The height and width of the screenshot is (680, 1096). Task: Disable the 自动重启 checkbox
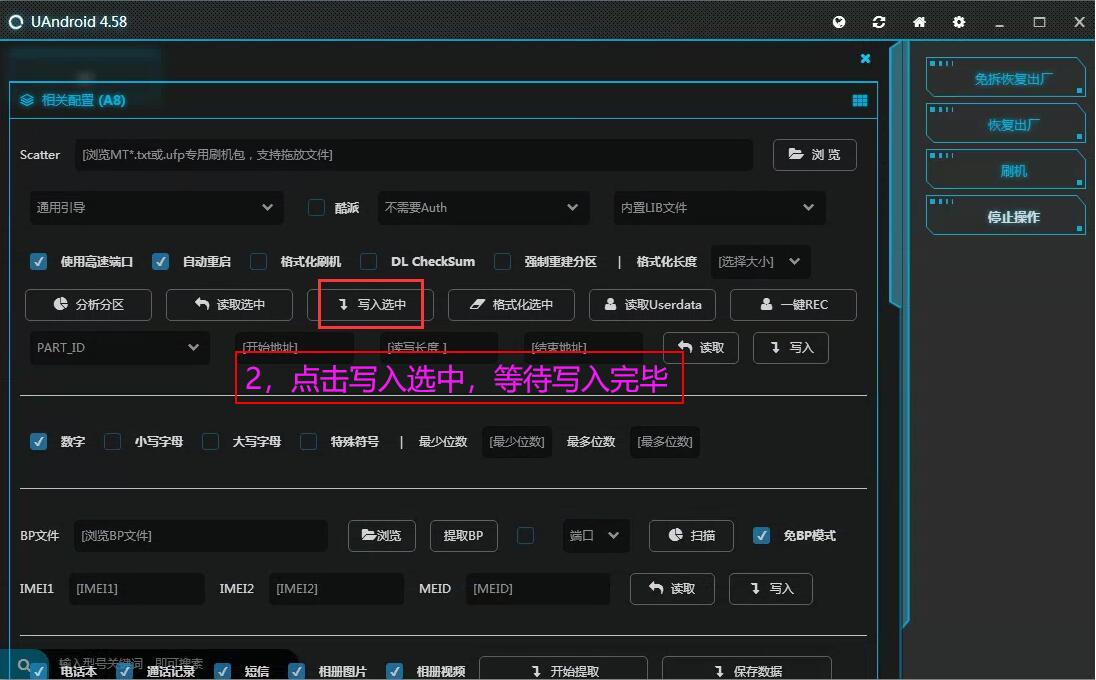tap(160, 261)
